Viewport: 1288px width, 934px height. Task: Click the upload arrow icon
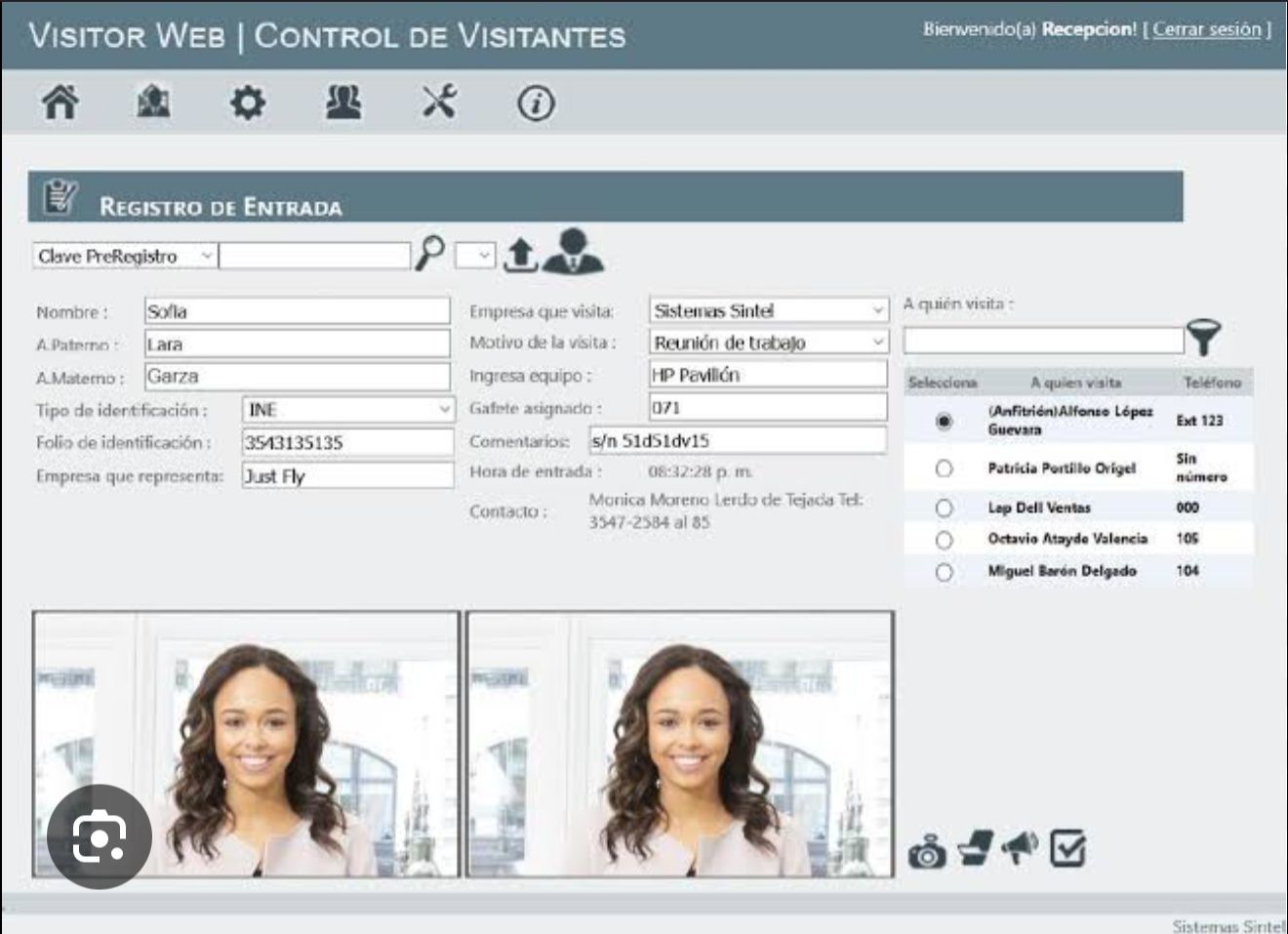coord(521,255)
